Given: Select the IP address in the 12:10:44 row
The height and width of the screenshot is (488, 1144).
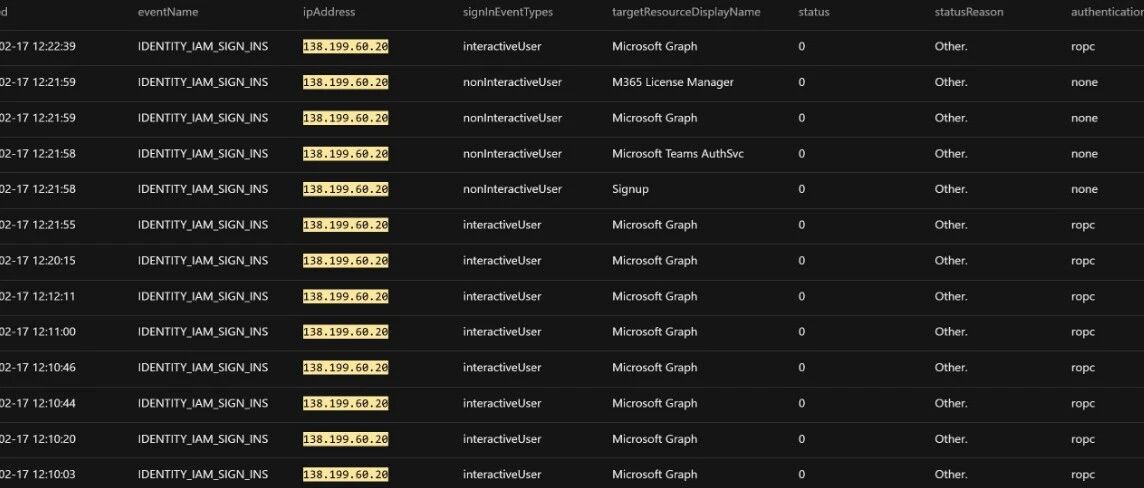Looking at the screenshot, I should pos(345,403).
